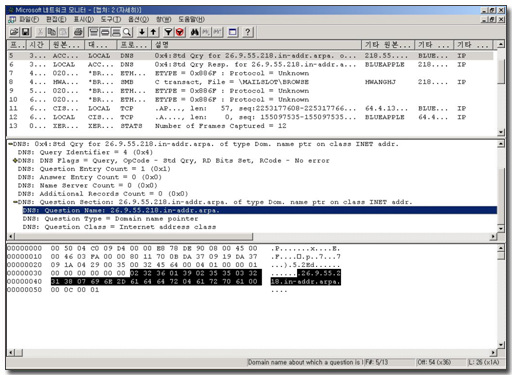
Task: Select DNS: Query Identifier = 4 line
Action: click(x=85, y=152)
